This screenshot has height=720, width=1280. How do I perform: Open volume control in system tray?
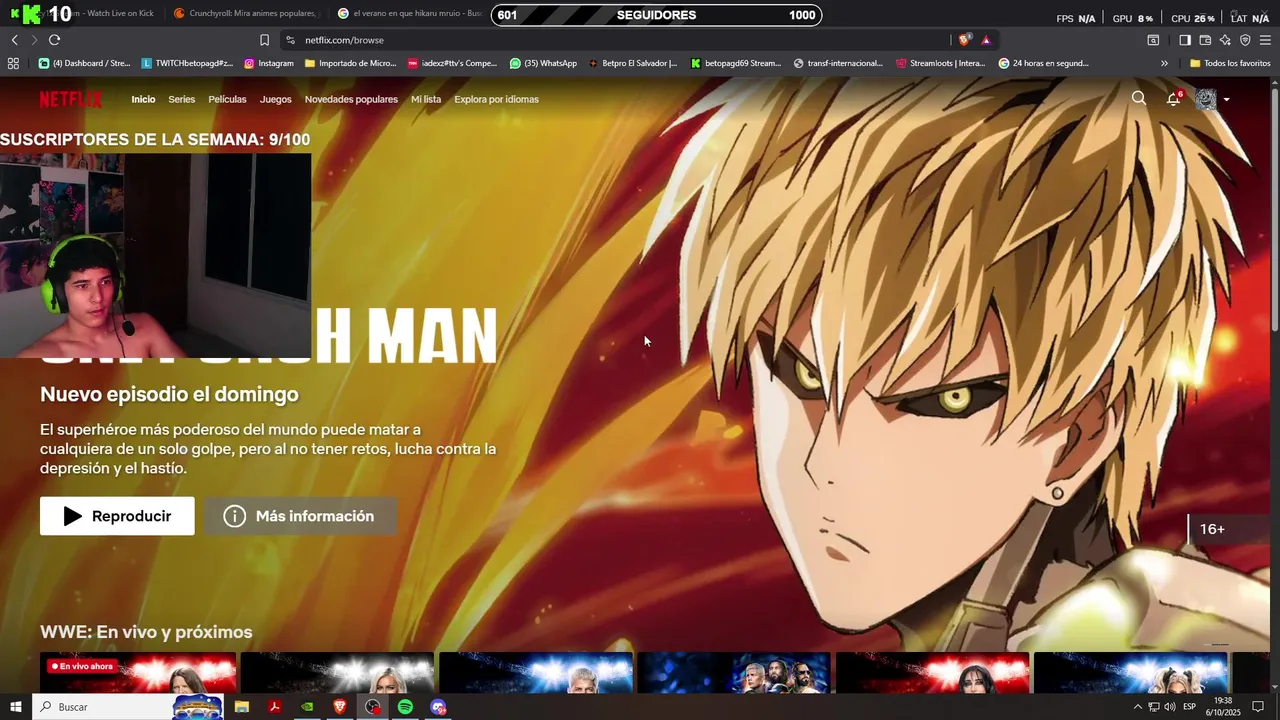pos(1169,707)
